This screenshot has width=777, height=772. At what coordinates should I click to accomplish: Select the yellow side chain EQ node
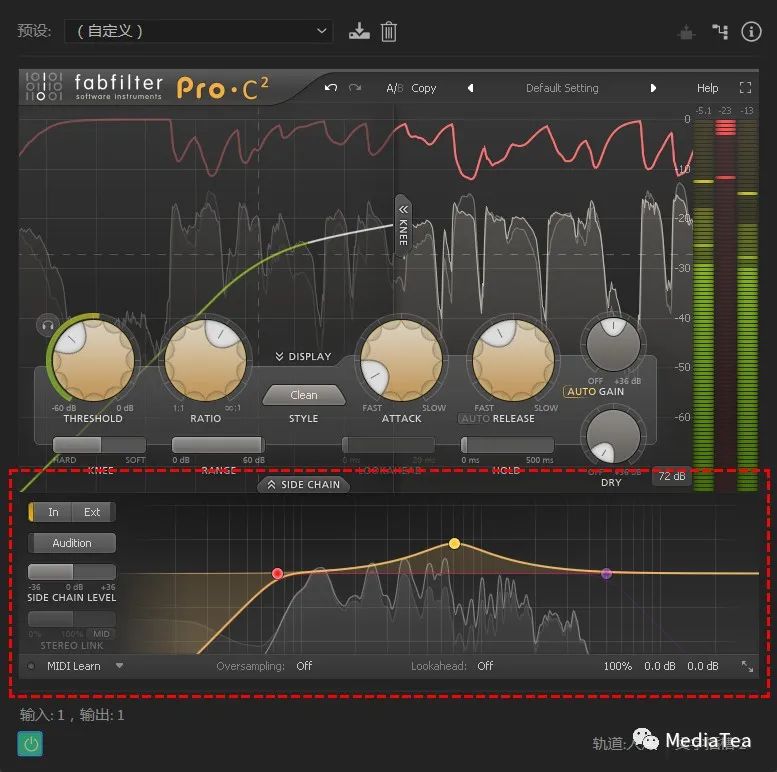[454, 544]
